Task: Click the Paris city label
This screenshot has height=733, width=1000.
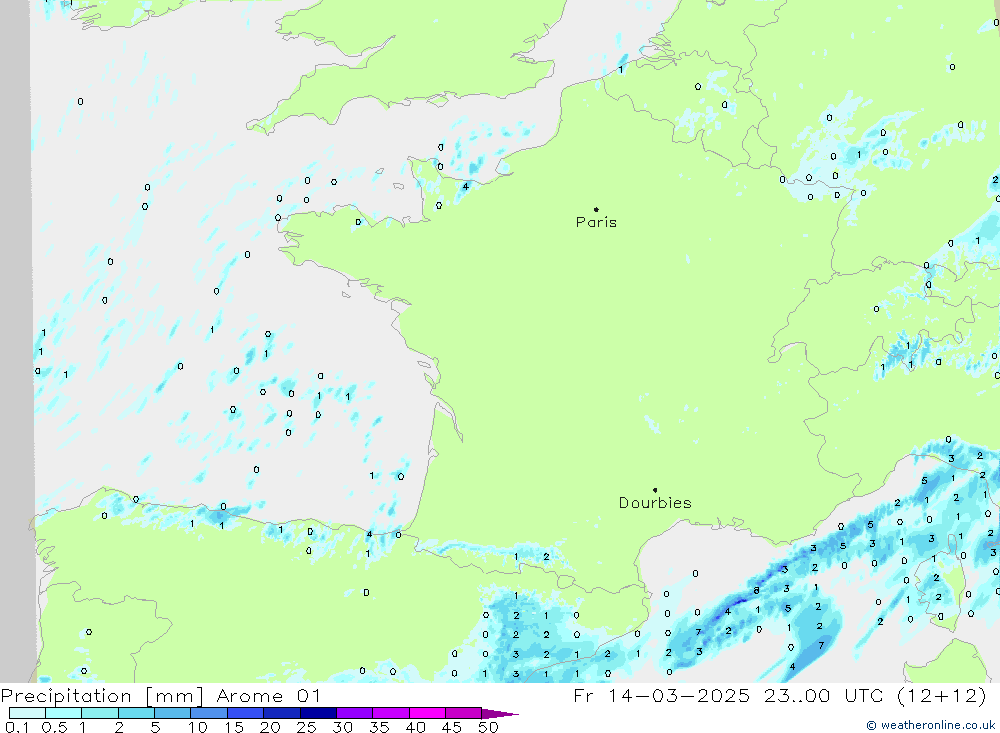Action: pos(596,222)
